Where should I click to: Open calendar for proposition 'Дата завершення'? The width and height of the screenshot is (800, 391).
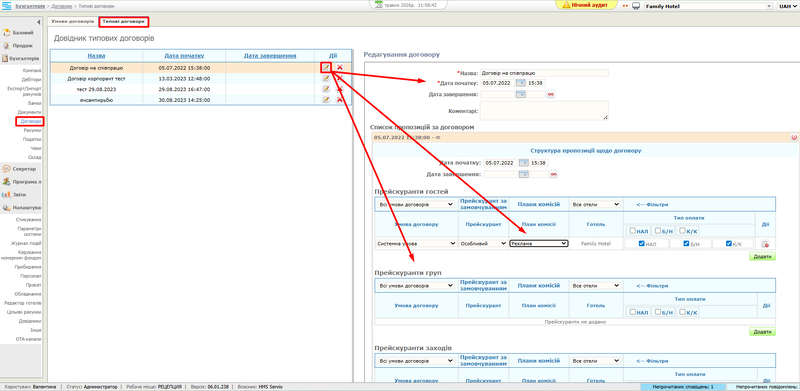[523, 174]
